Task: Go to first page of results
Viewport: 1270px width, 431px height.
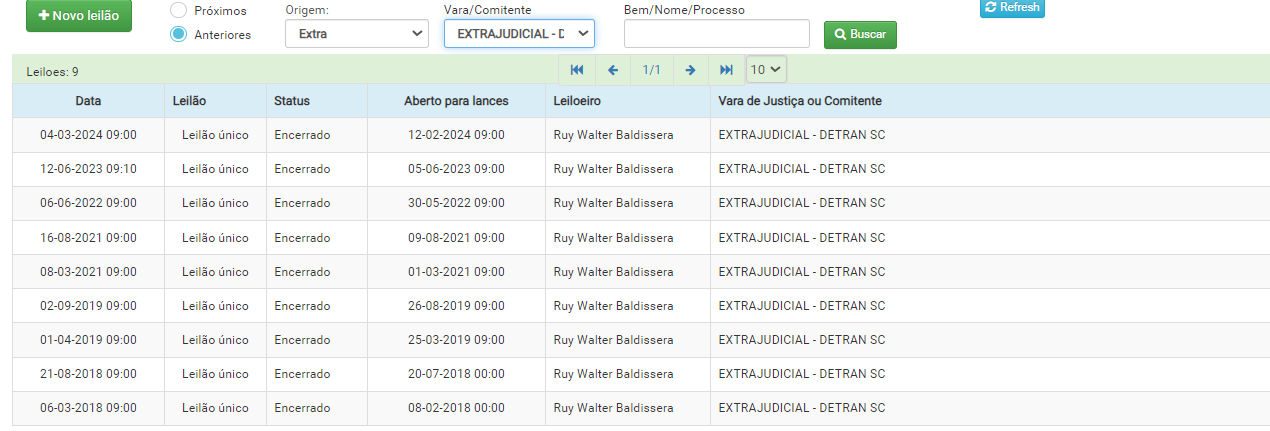Action: click(x=577, y=70)
